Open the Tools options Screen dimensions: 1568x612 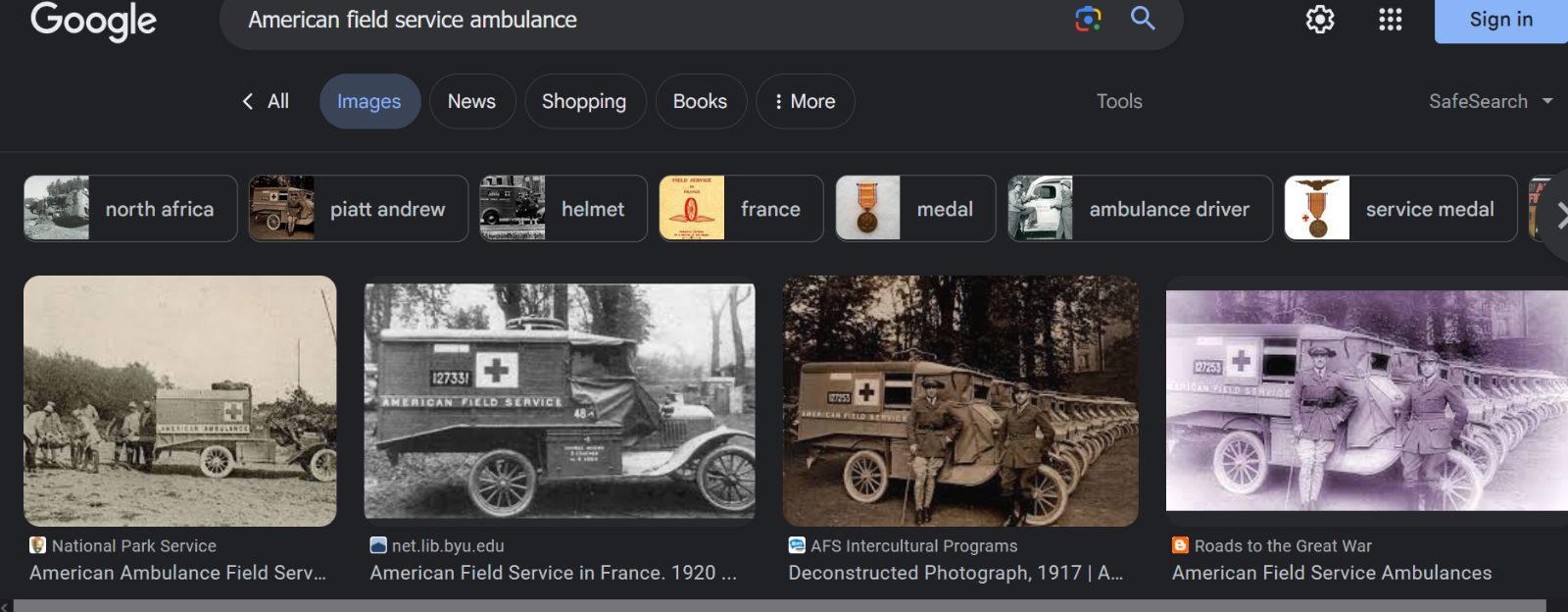[1119, 101]
